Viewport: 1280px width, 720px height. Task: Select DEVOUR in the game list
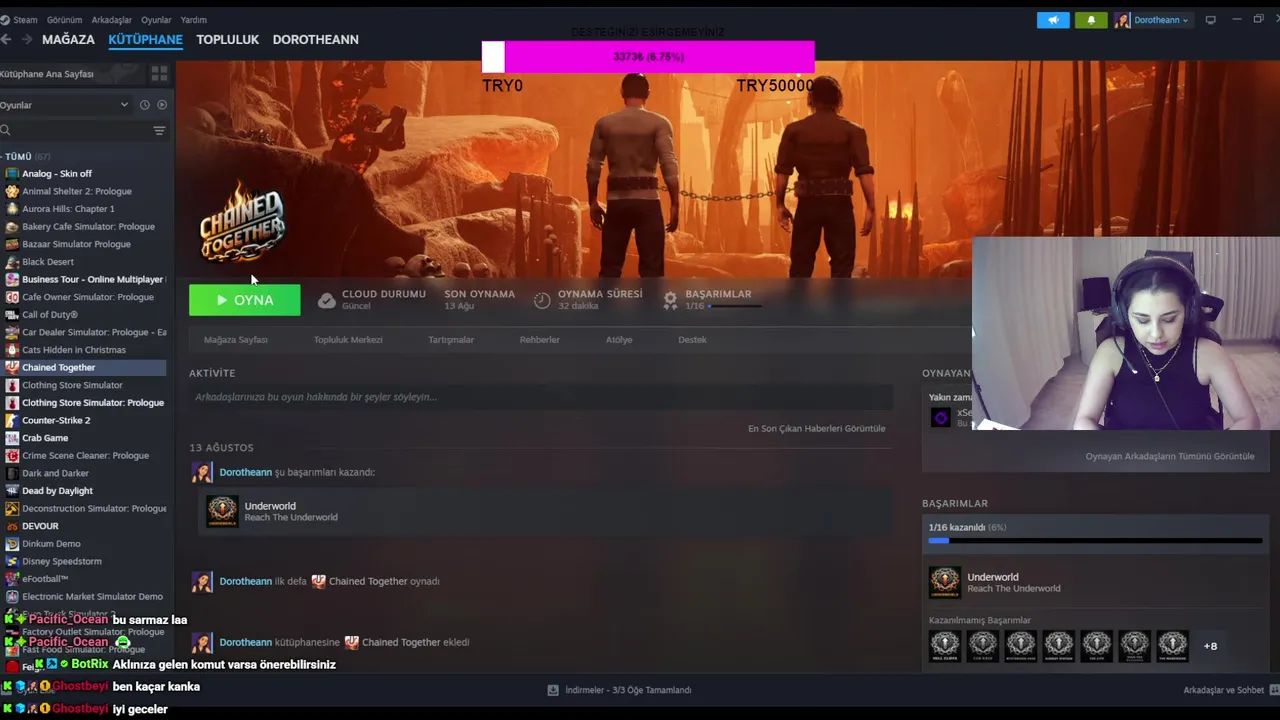[40, 526]
